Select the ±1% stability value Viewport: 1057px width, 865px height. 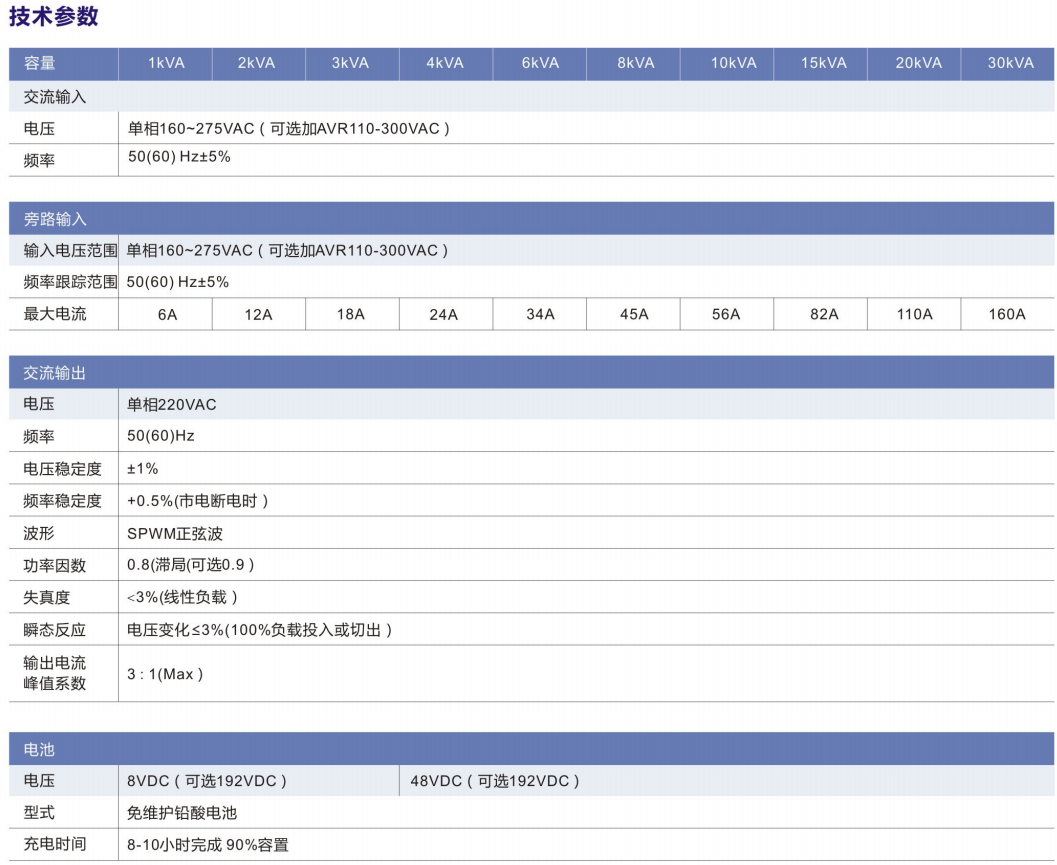[143, 469]
